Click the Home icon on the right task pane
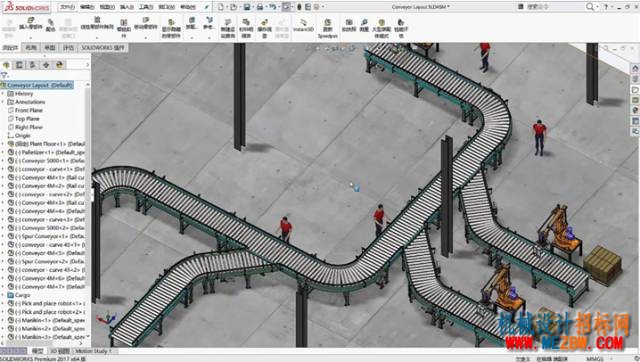The width and height of the screenshot is (640, 362). tap(635, 68)
